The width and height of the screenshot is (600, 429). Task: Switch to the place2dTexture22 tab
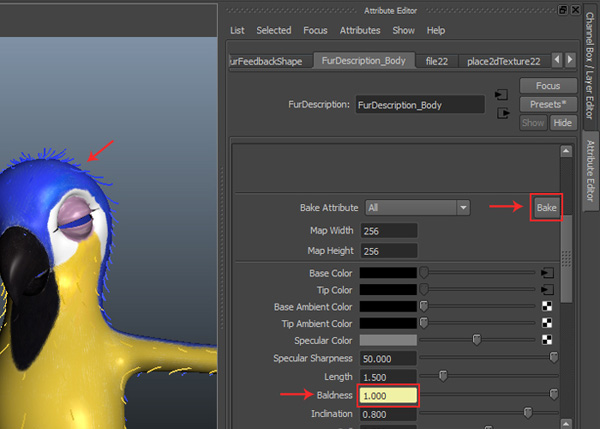coord(503,61)
